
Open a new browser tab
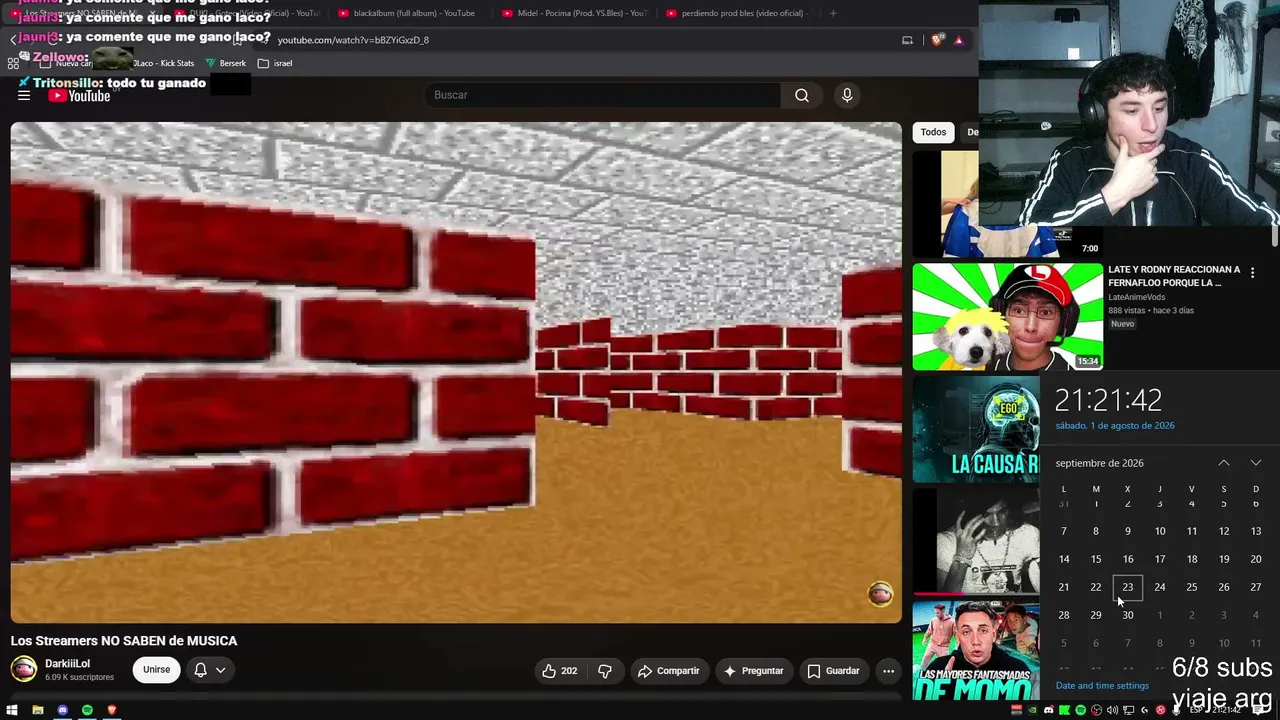(833, 13)
